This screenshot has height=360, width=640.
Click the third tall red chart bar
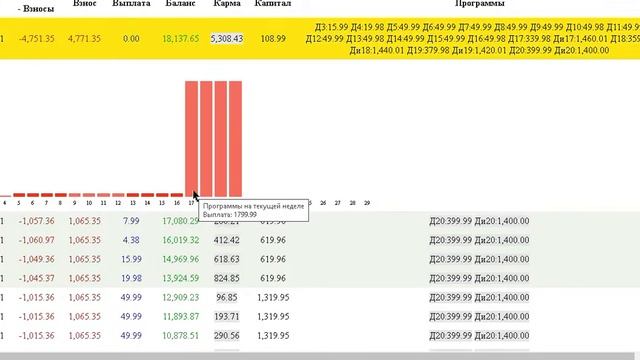[221, 139]
